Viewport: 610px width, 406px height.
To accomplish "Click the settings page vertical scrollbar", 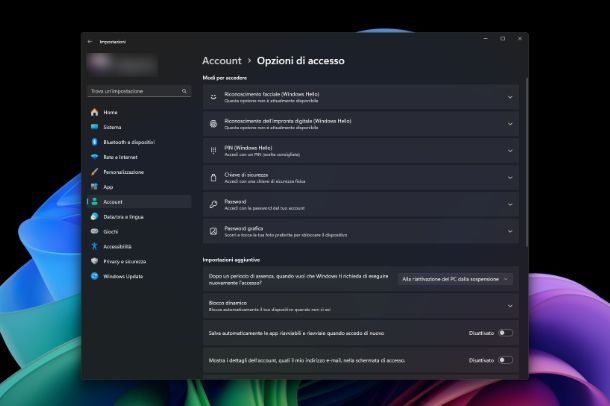I will [x=527, y=162].
